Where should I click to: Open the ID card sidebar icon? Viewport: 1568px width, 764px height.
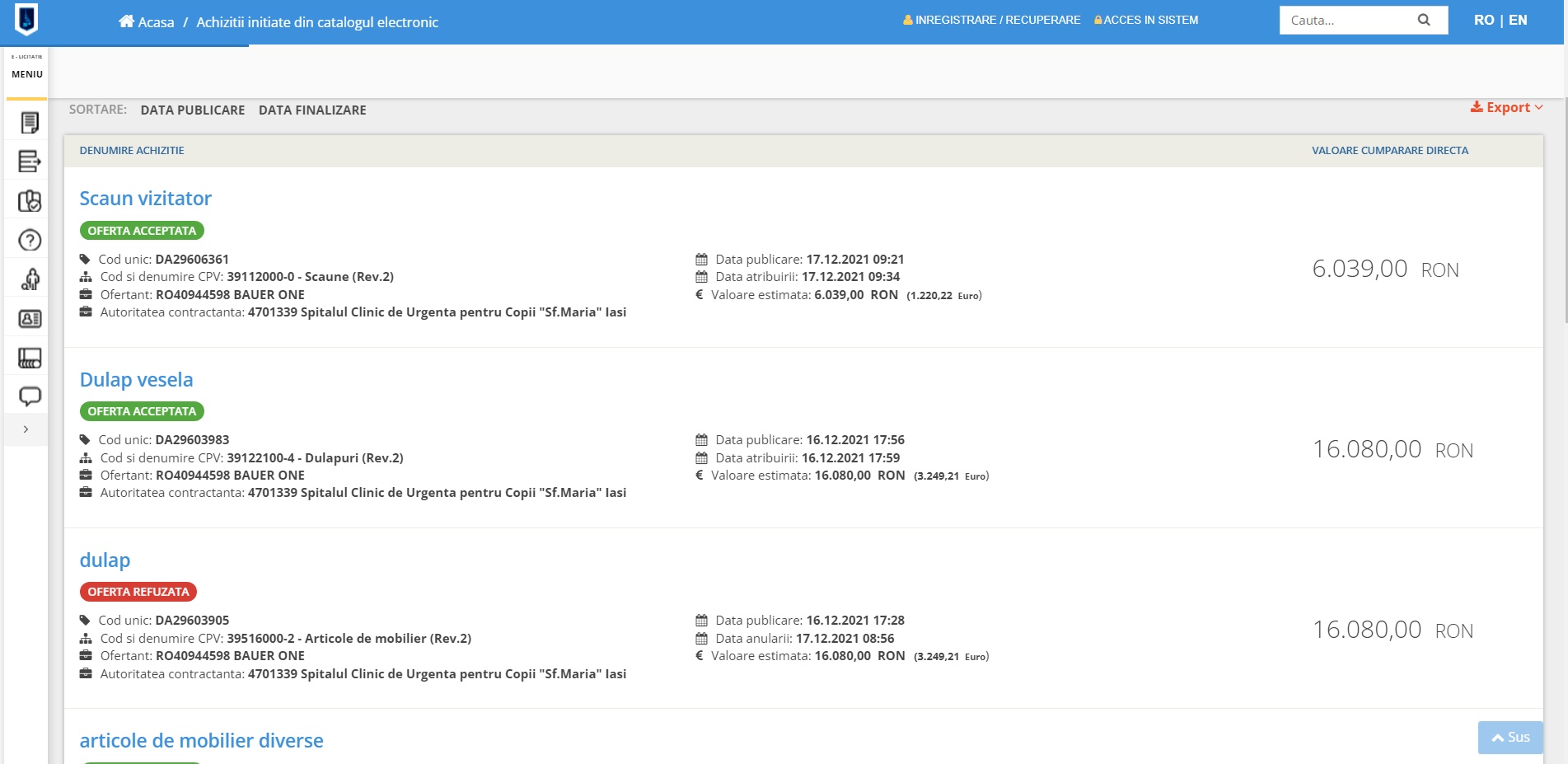[x=30, y=319]
